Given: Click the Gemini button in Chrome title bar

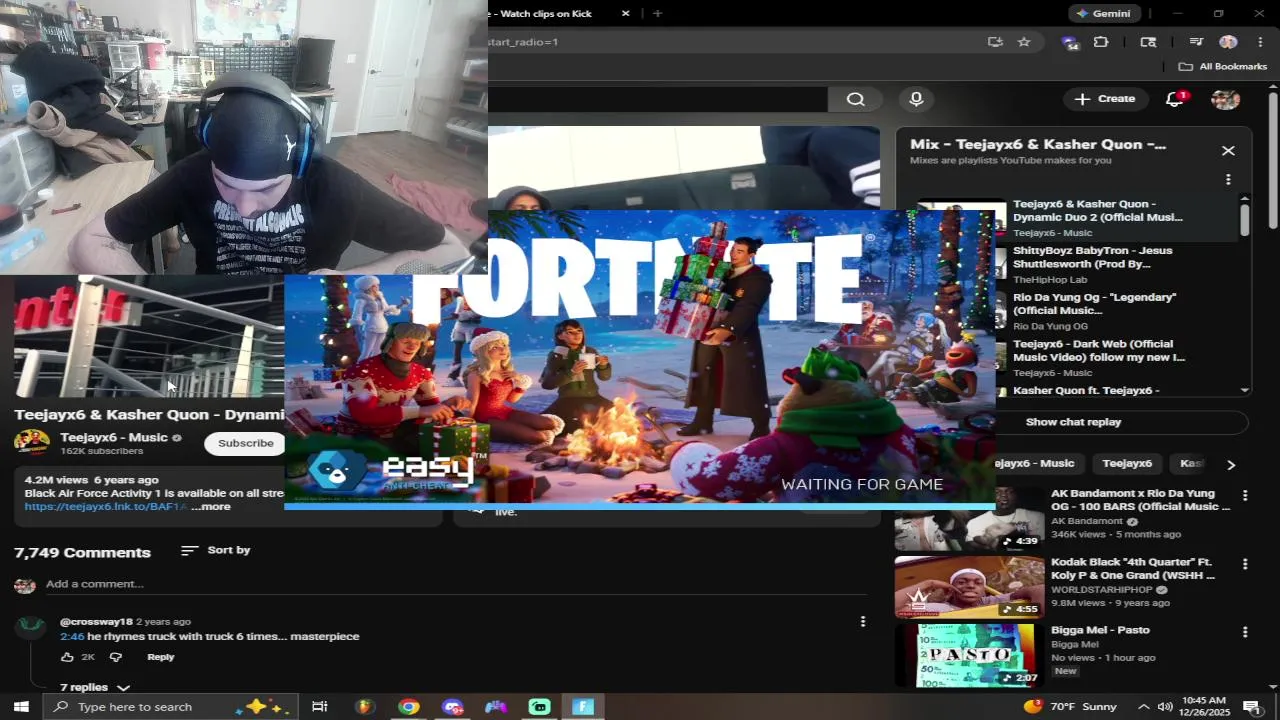Looking at the screenshot, I should click(x=1104, y=13).
